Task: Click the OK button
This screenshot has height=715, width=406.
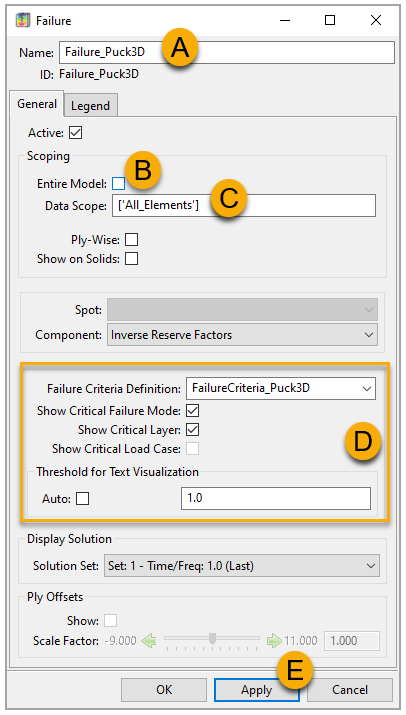Action: click(164, 690)
